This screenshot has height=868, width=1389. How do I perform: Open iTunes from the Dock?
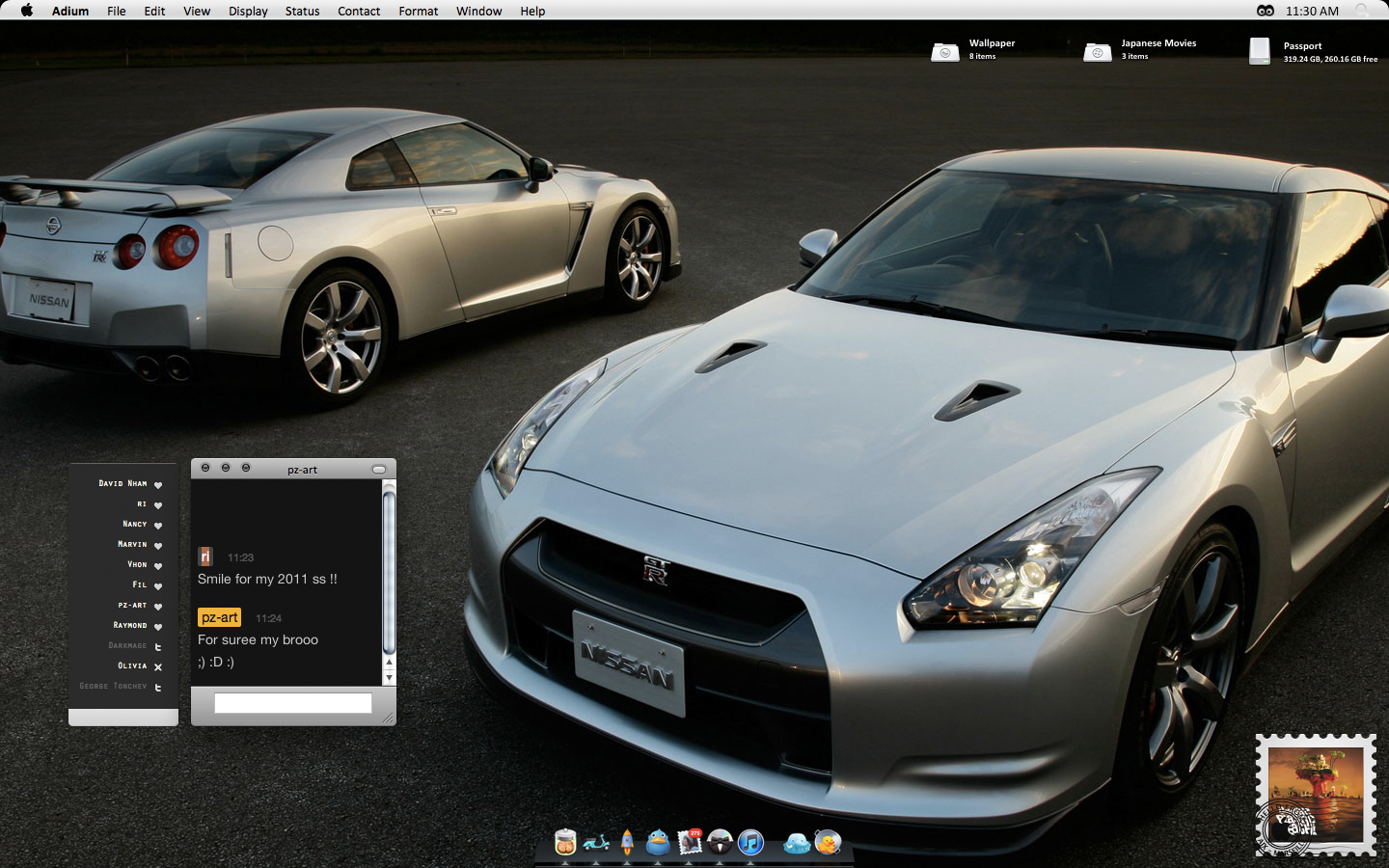750,842
